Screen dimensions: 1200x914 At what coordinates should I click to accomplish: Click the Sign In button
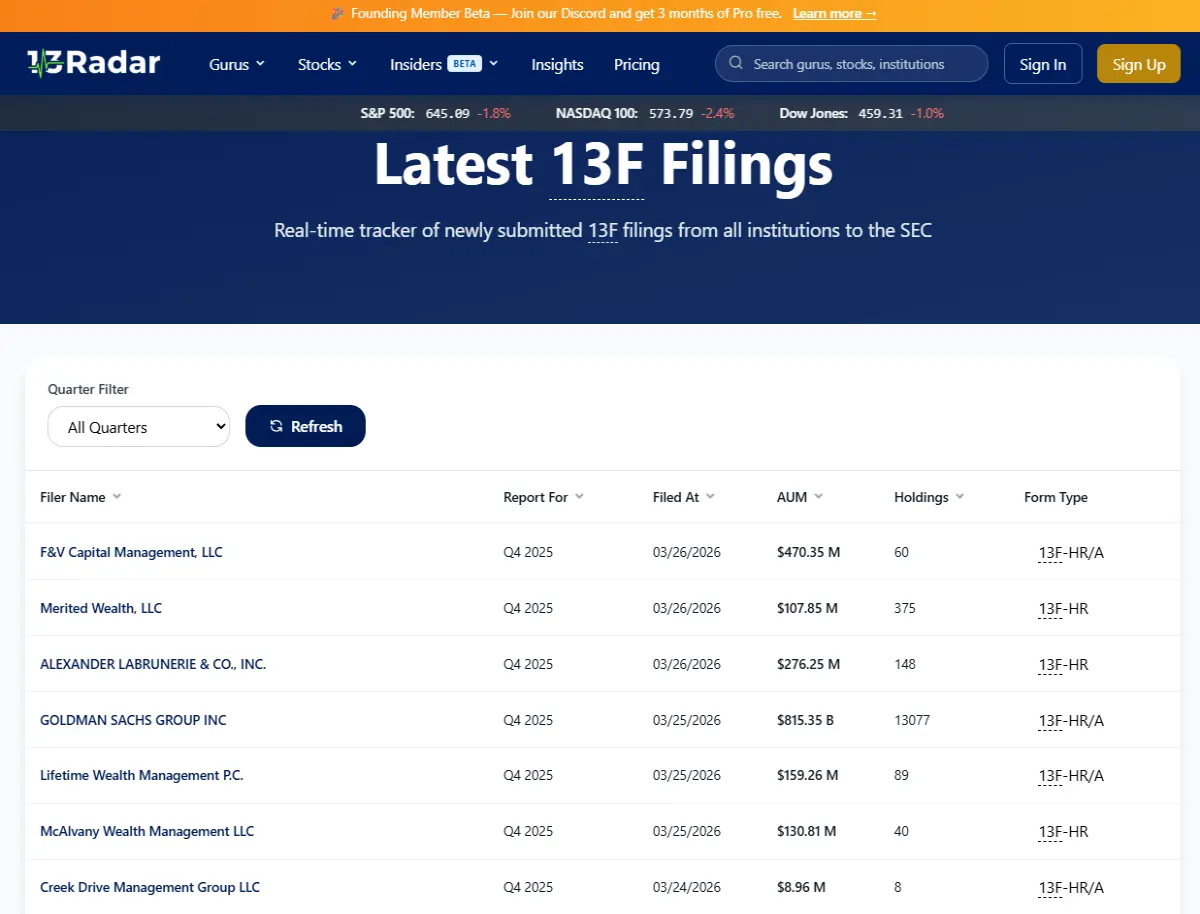[x=1043, y=64]
